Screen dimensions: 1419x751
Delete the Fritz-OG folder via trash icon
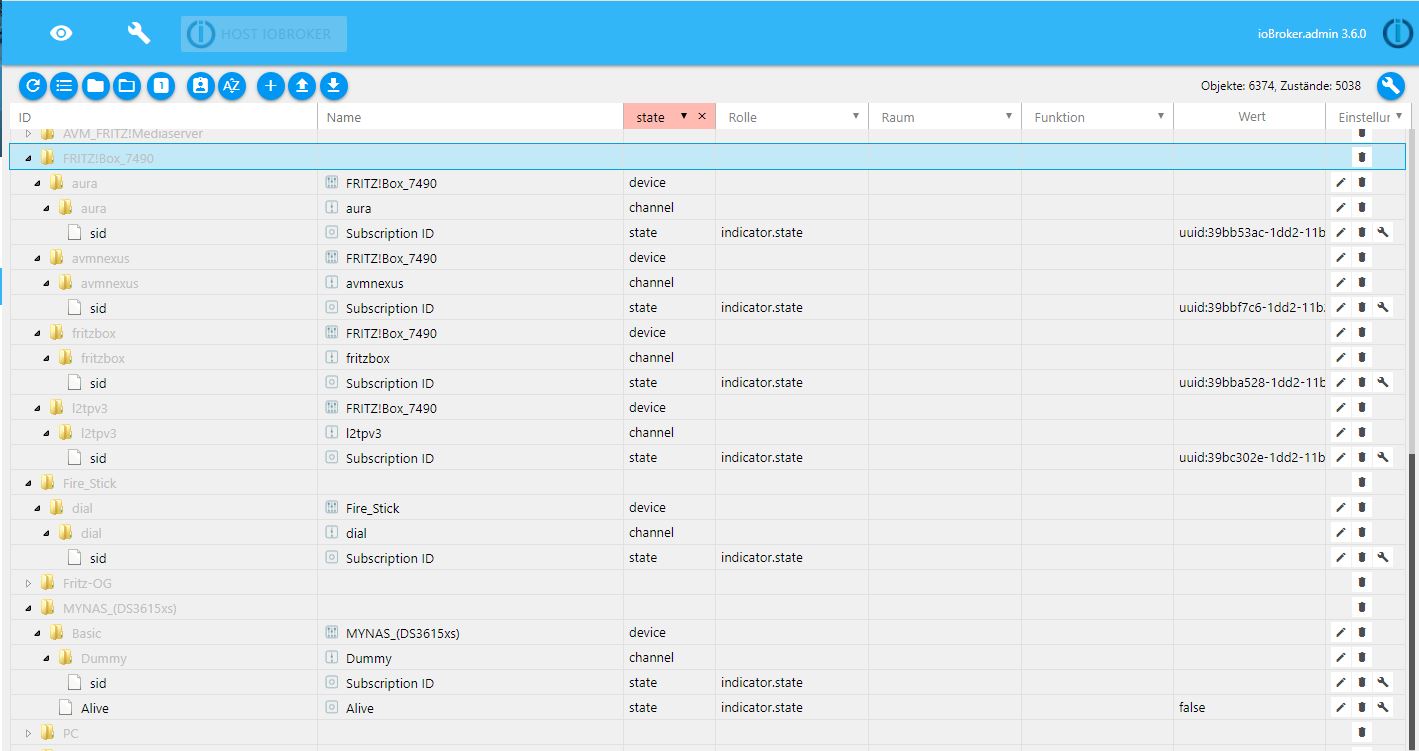[1362, 582]
